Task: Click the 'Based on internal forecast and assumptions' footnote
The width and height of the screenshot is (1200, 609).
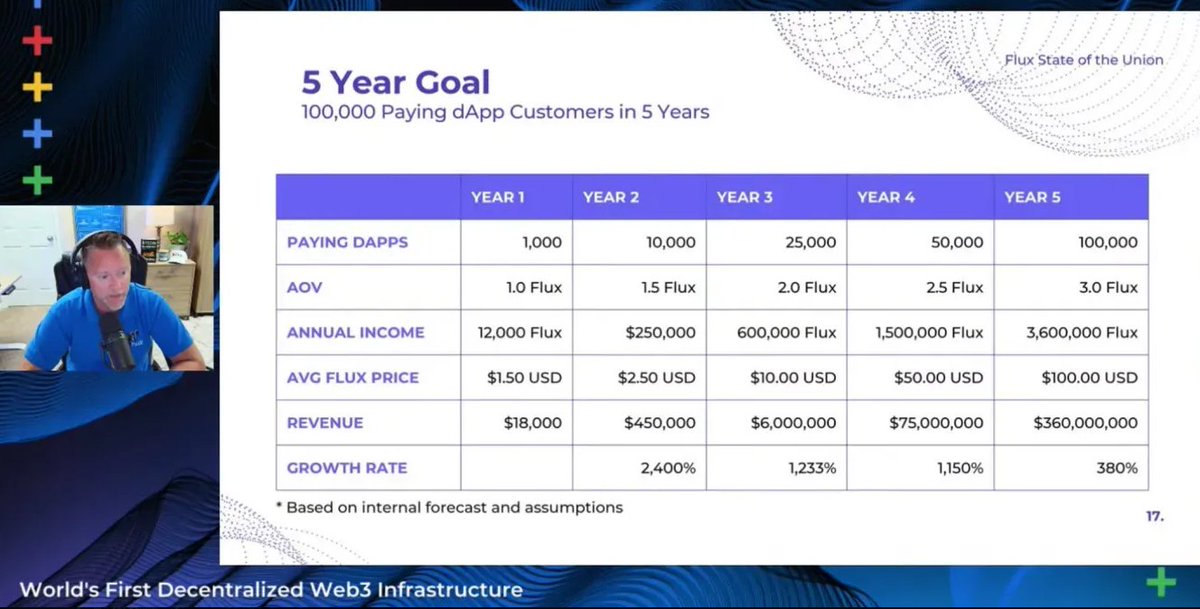Action: click(449, 507)
